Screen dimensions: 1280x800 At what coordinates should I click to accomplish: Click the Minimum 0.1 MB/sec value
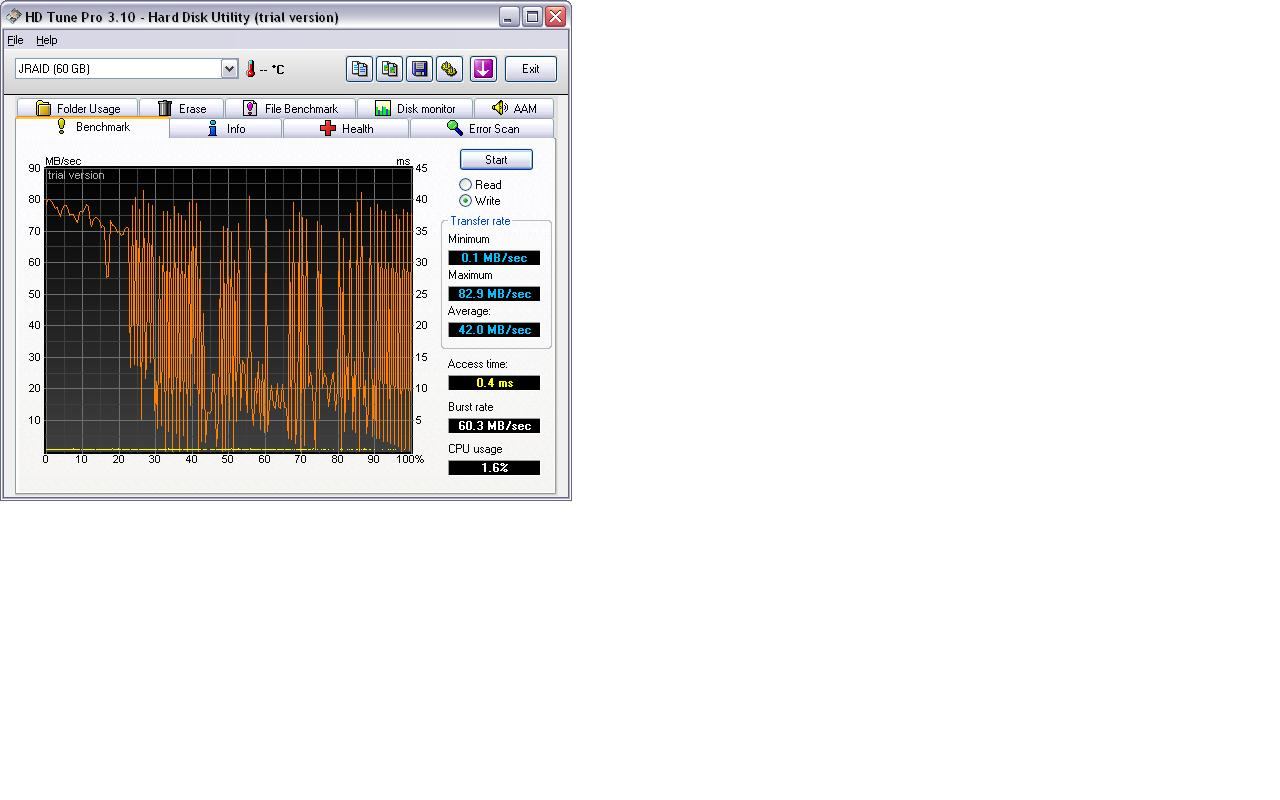[x=494, y=258]
